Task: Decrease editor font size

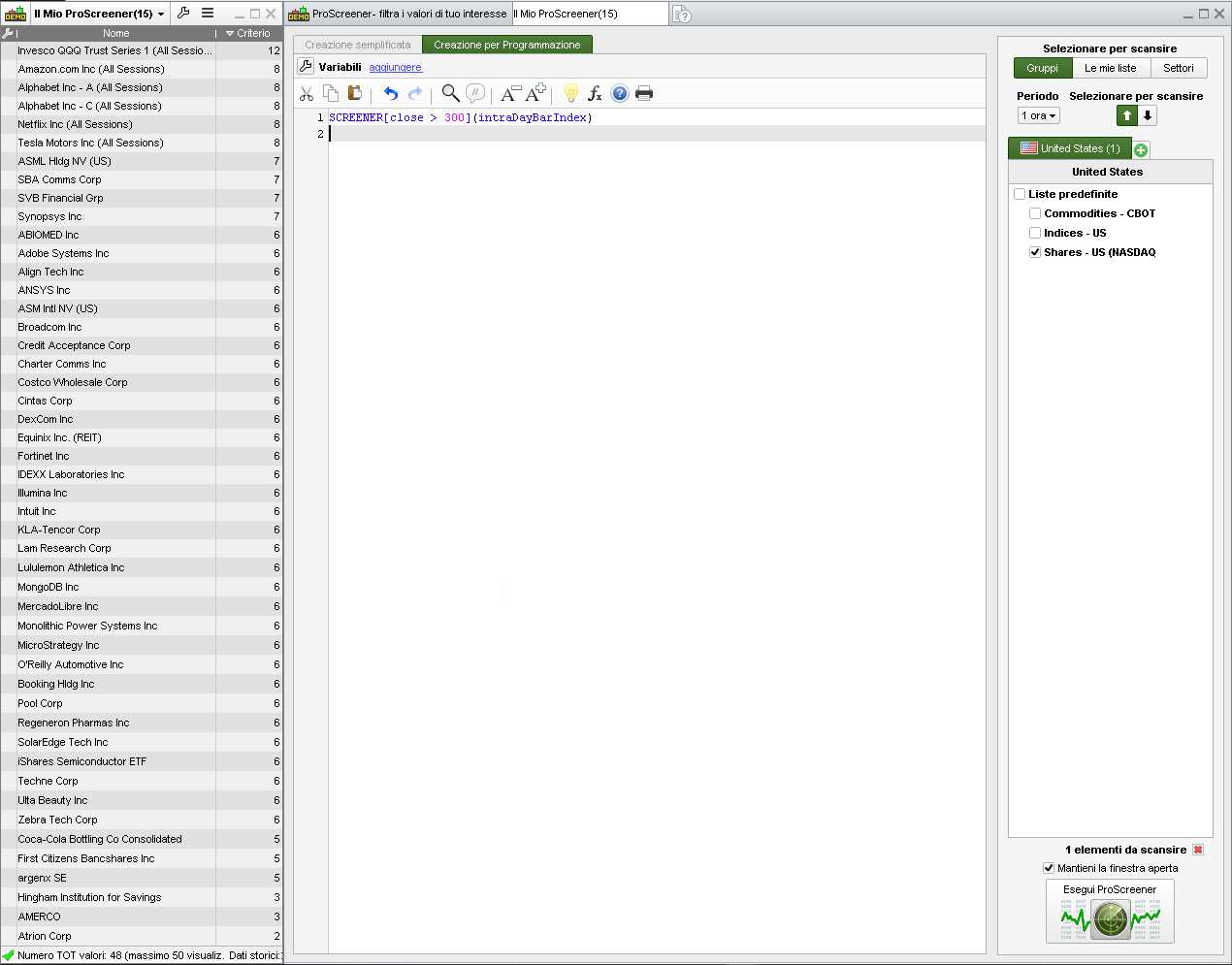Action: [x=510, y=93]
